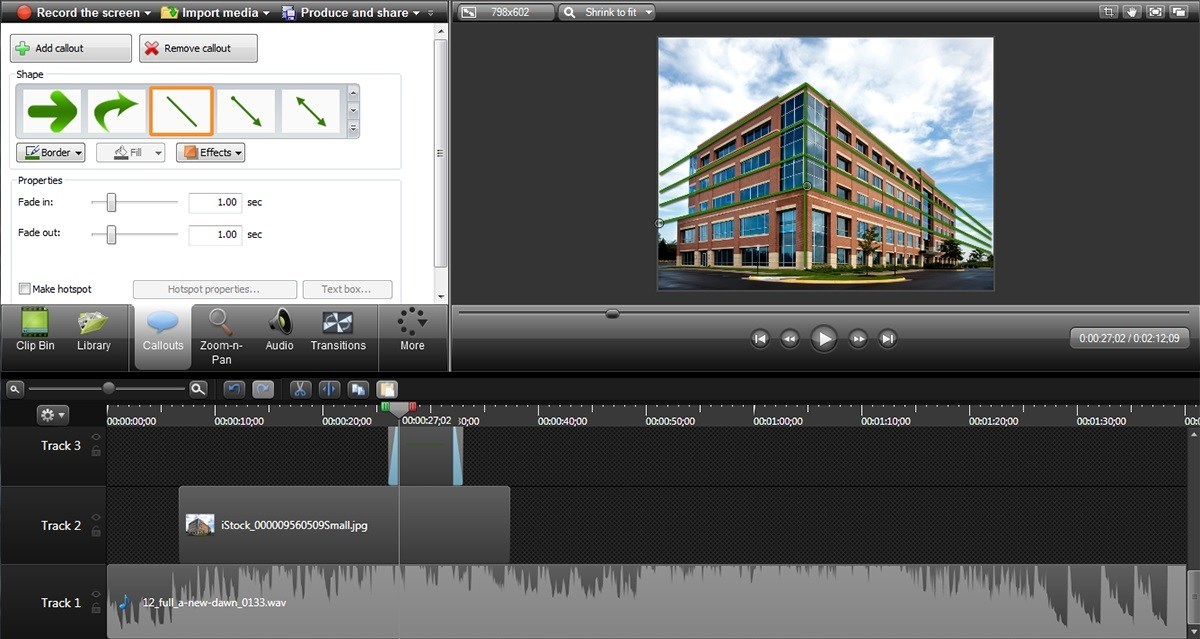Select the Crop tool in the preview toolbar
This screenshot has height=639, width=1200.
point(1108,12)
